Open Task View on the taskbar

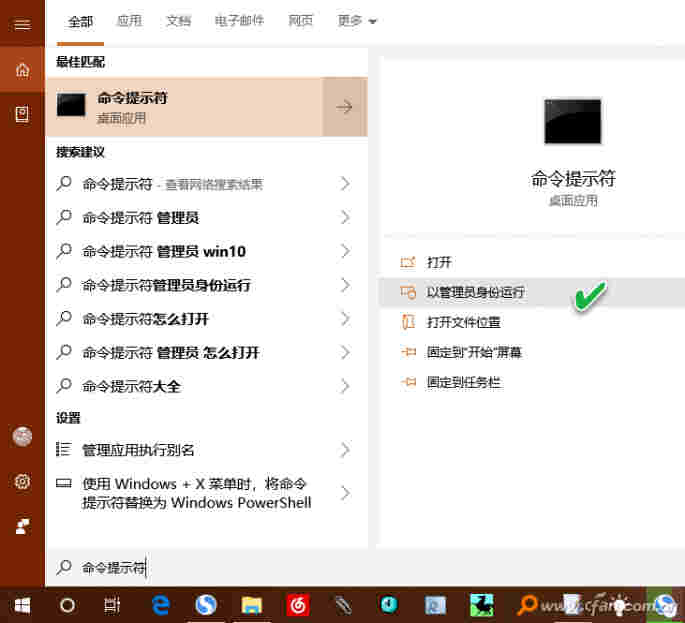coord(112,606)
